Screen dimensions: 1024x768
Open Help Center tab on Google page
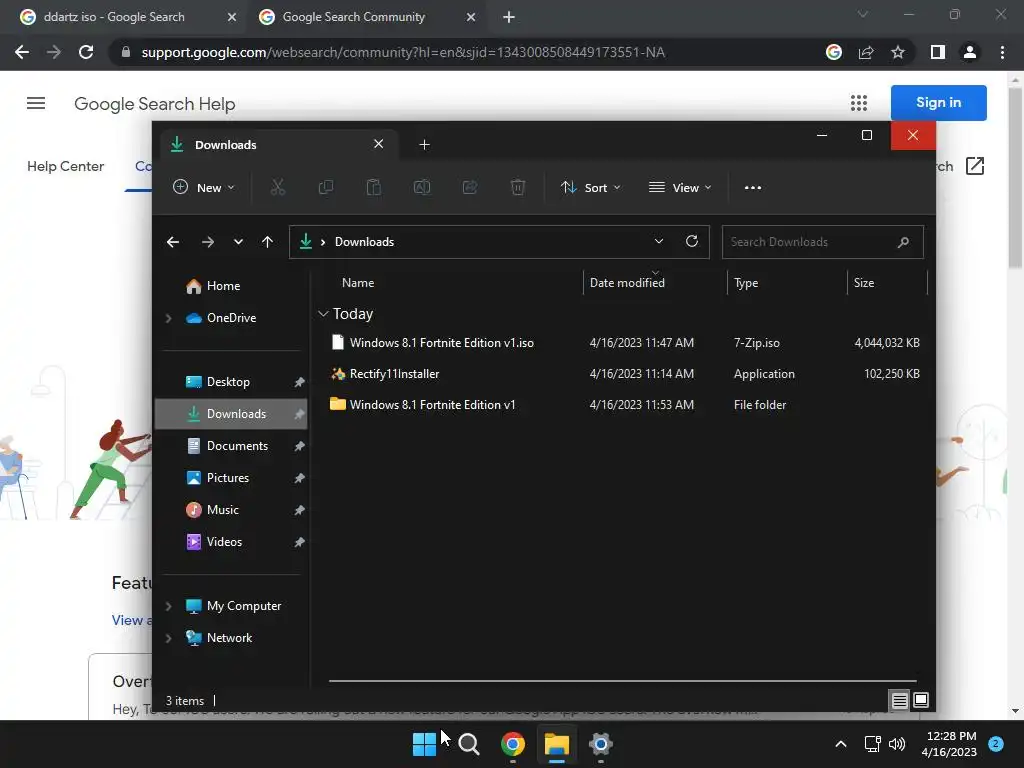(65, 167)
